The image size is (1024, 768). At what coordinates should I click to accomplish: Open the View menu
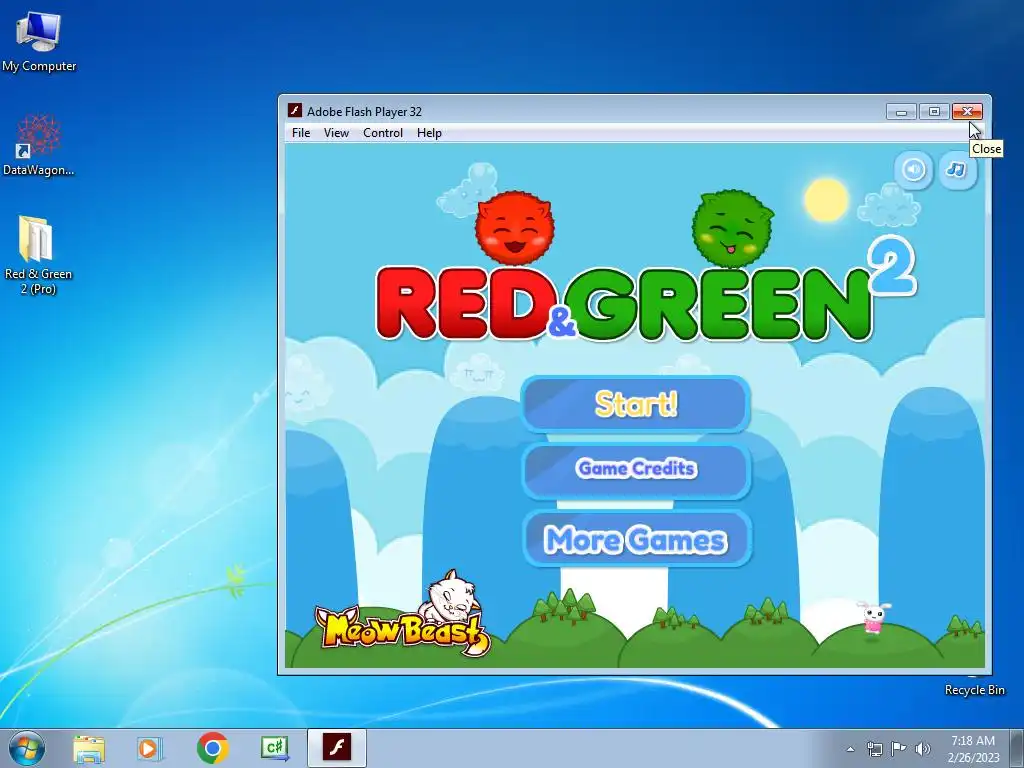(x=336, y=133)
